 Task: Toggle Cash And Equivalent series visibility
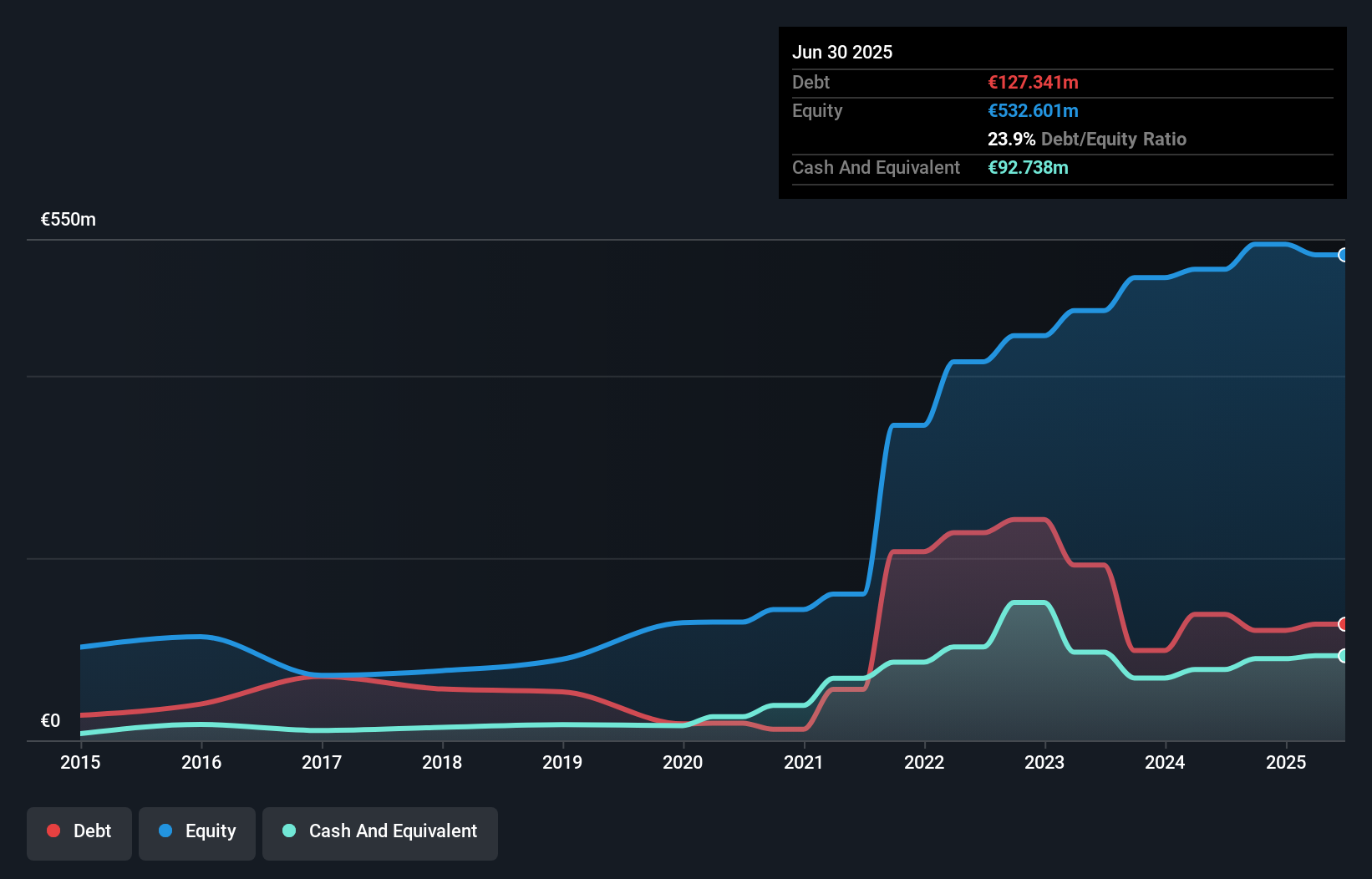click(x=380, y=831)
